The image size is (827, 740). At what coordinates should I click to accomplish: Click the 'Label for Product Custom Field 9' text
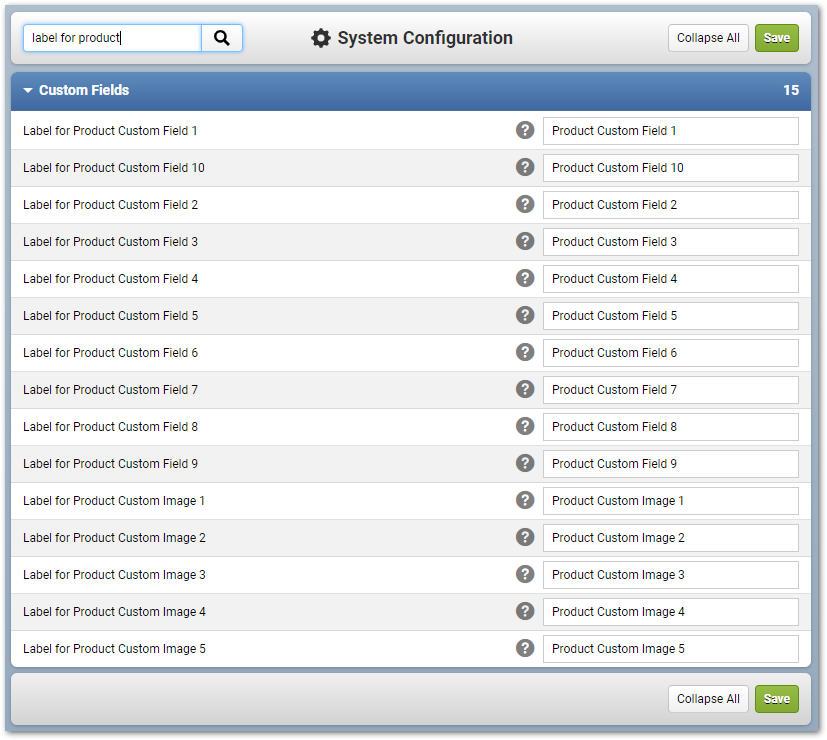(111, 464)
